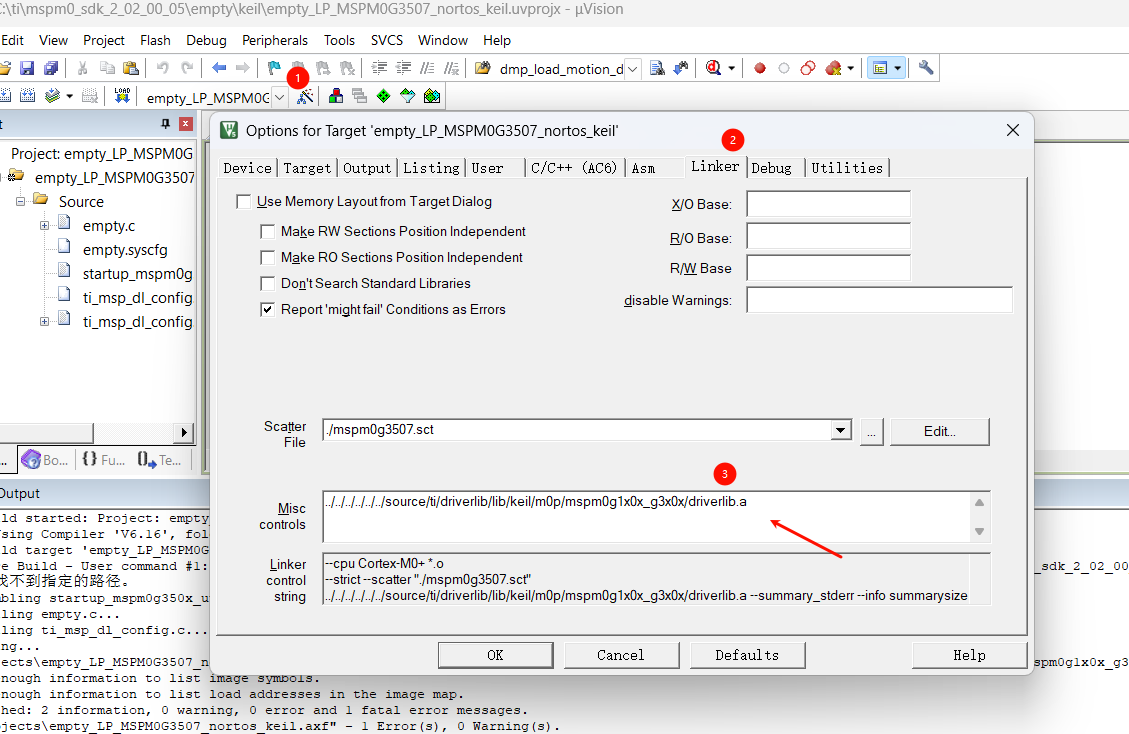Click the Options for Target magic wand icon
The width and height of the screenshot is (1129, 734).
coord(305,96)
